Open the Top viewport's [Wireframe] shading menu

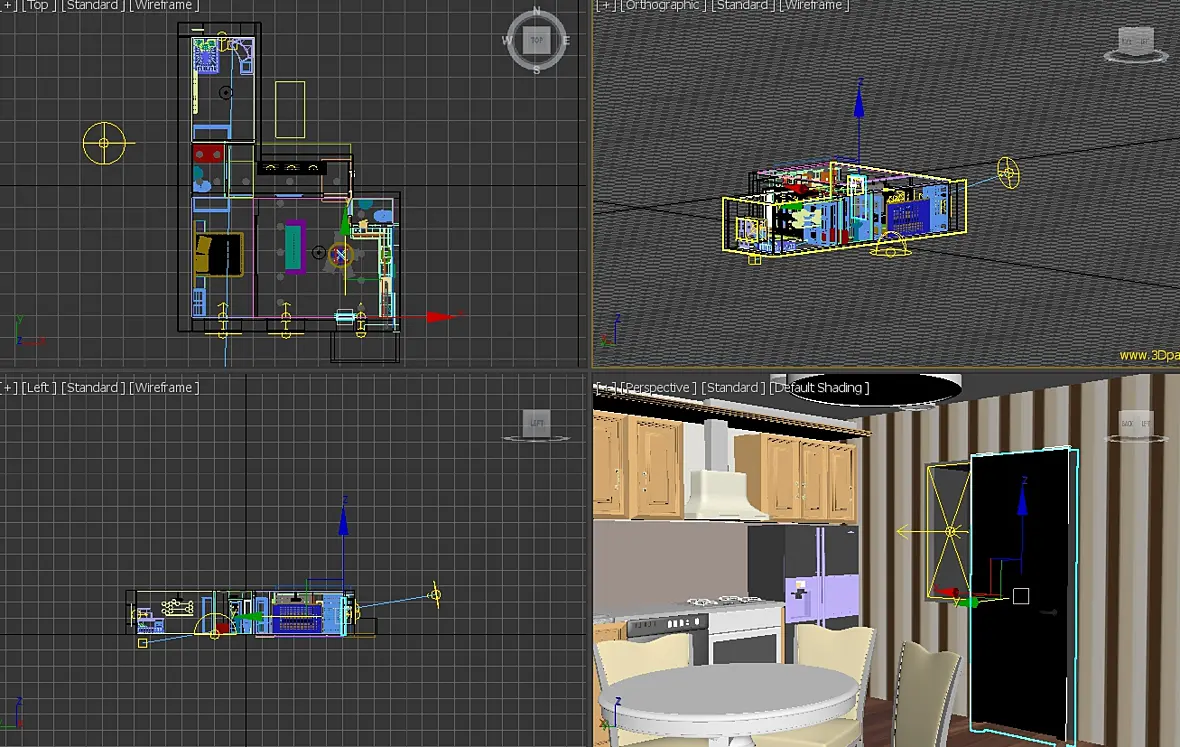pos(164,5)
